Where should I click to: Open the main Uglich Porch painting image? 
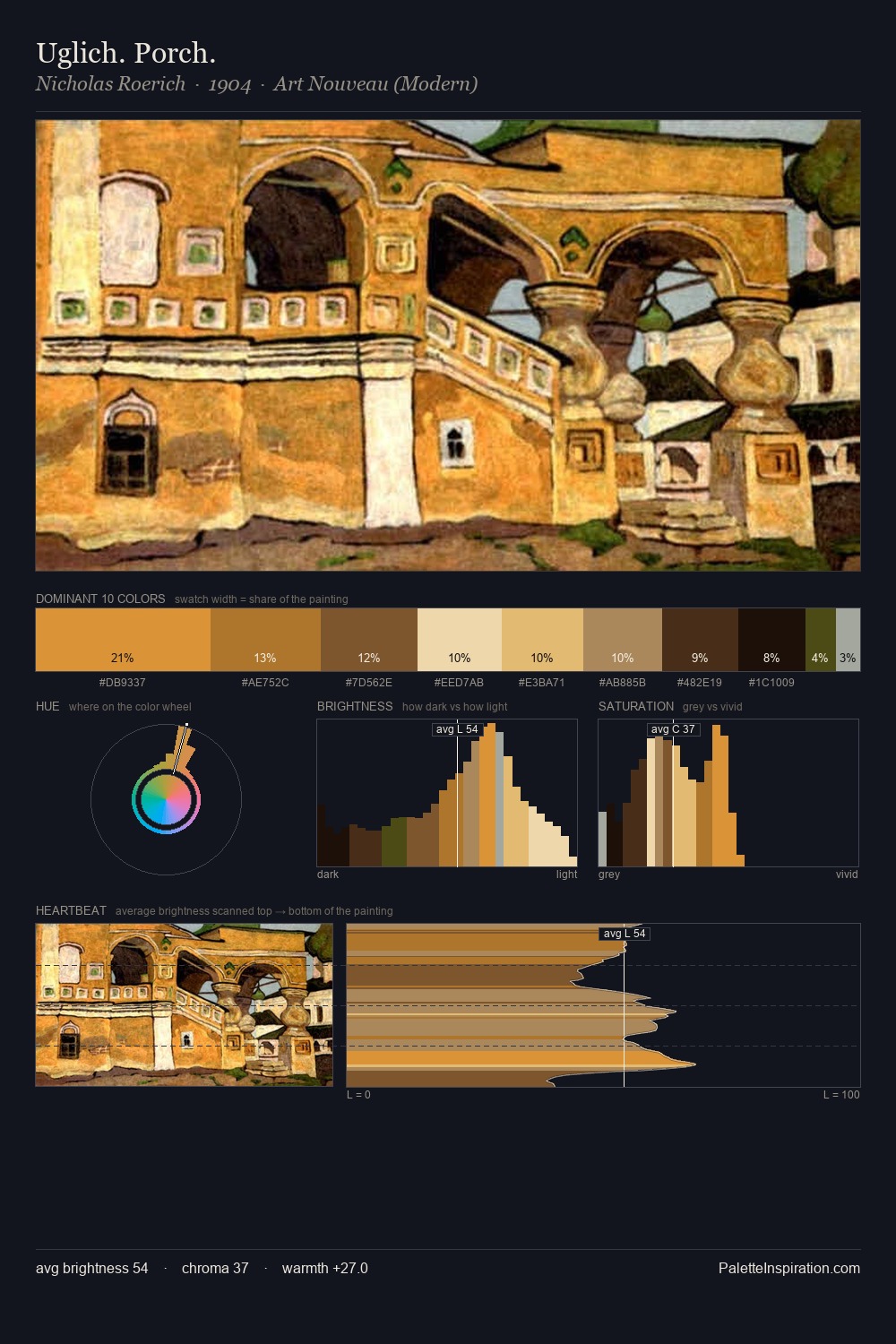(448, 346)
